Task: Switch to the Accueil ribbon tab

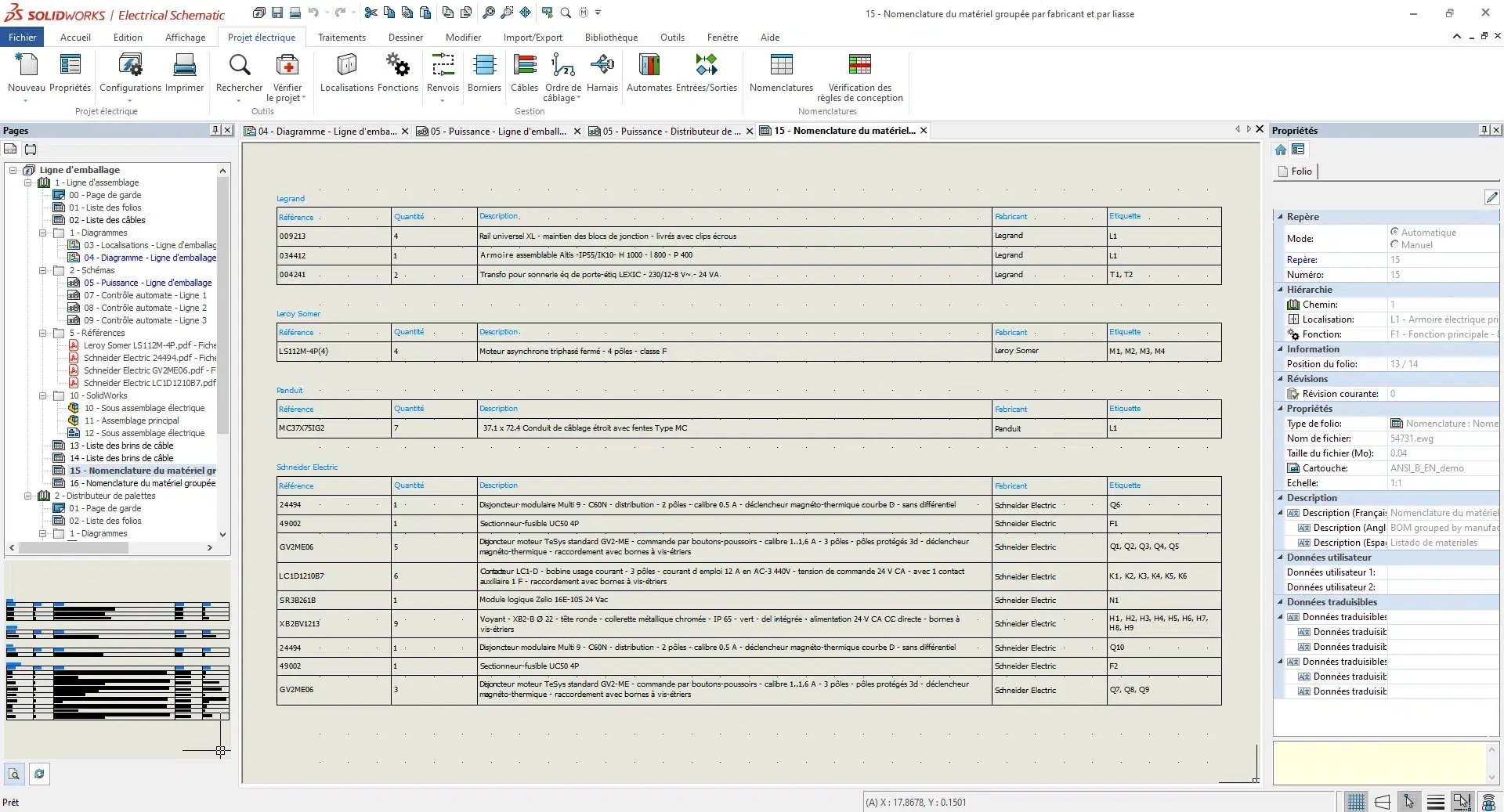Action: 75,37
